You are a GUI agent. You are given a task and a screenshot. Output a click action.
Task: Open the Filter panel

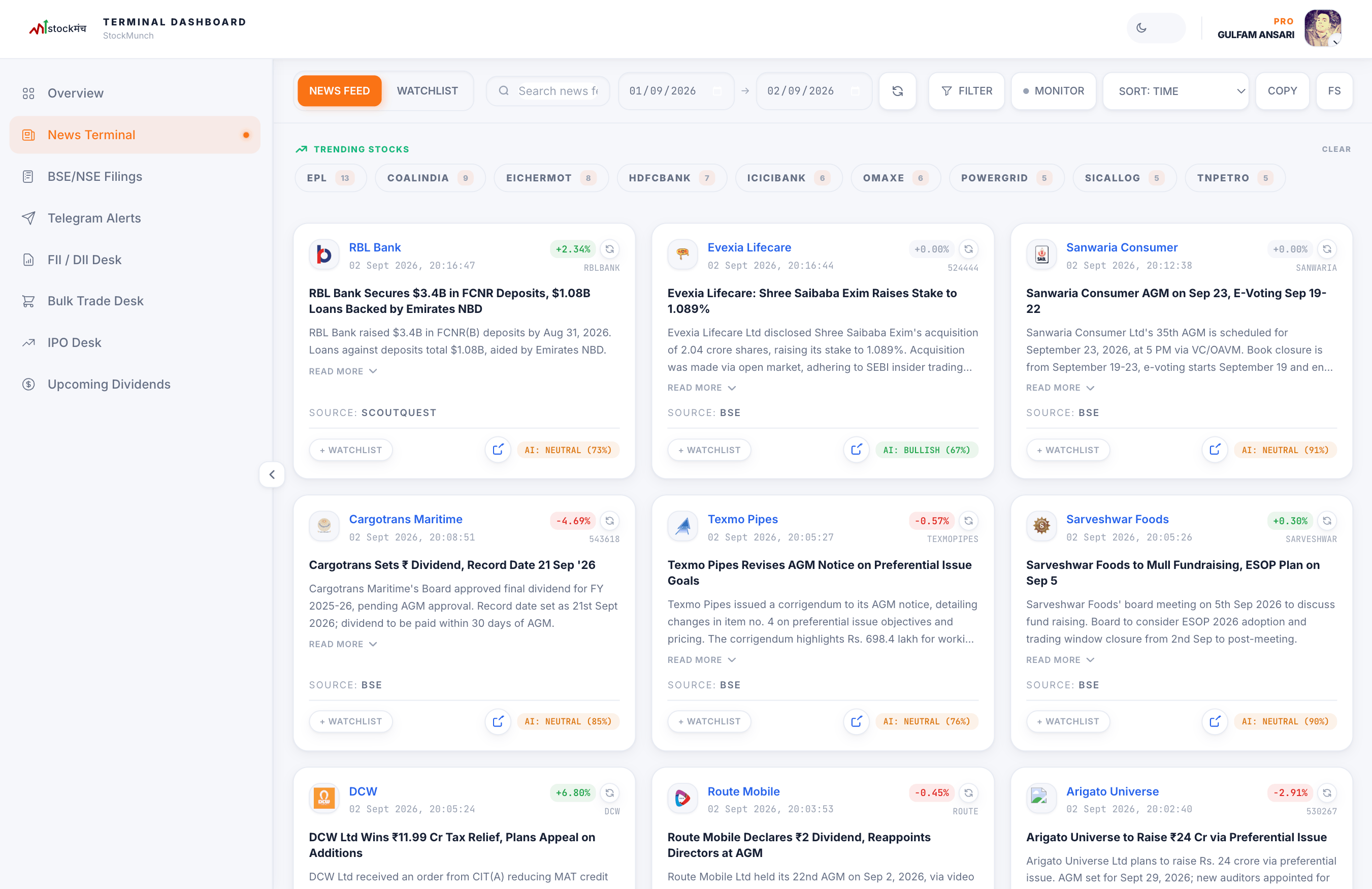(x=966, y=90)
